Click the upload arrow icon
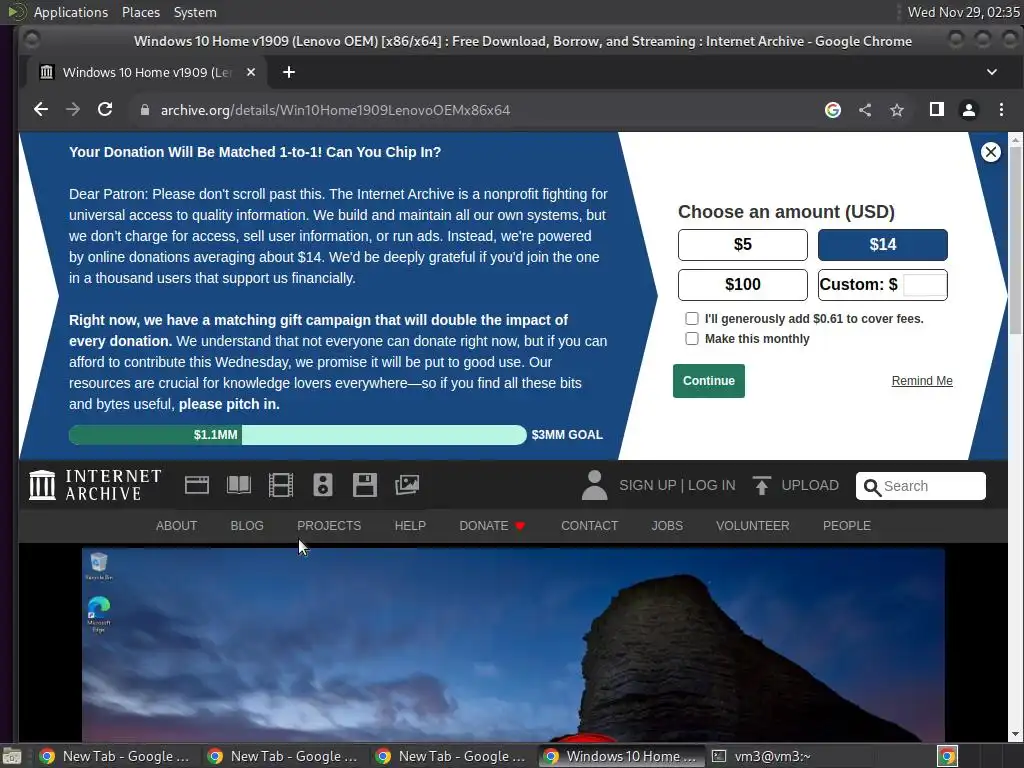1024x768 pixels. point(761,485)
